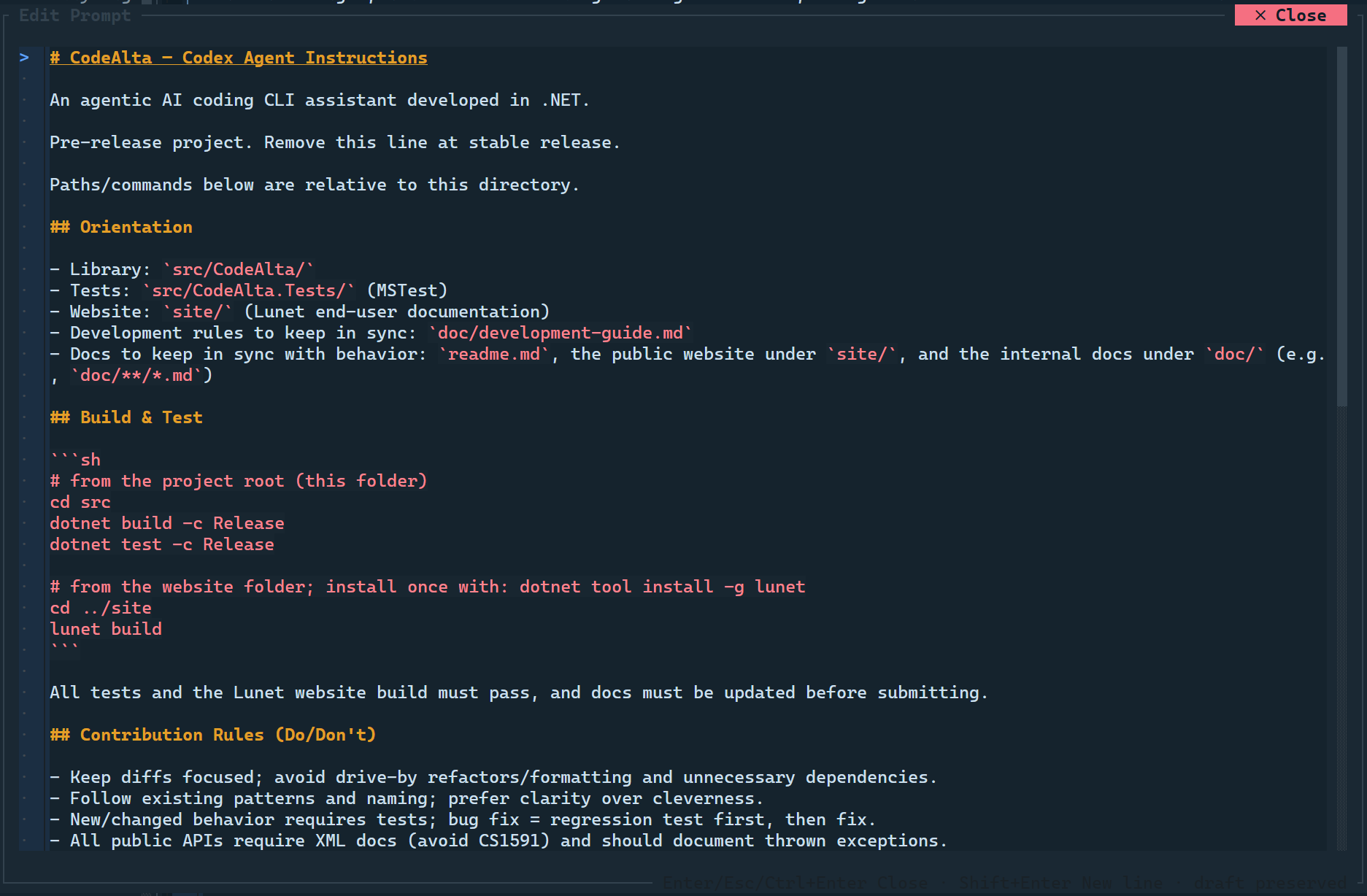Click the 'New/changed behavior requires tests' line
The image size is (1367, 896).
[463, 819]
